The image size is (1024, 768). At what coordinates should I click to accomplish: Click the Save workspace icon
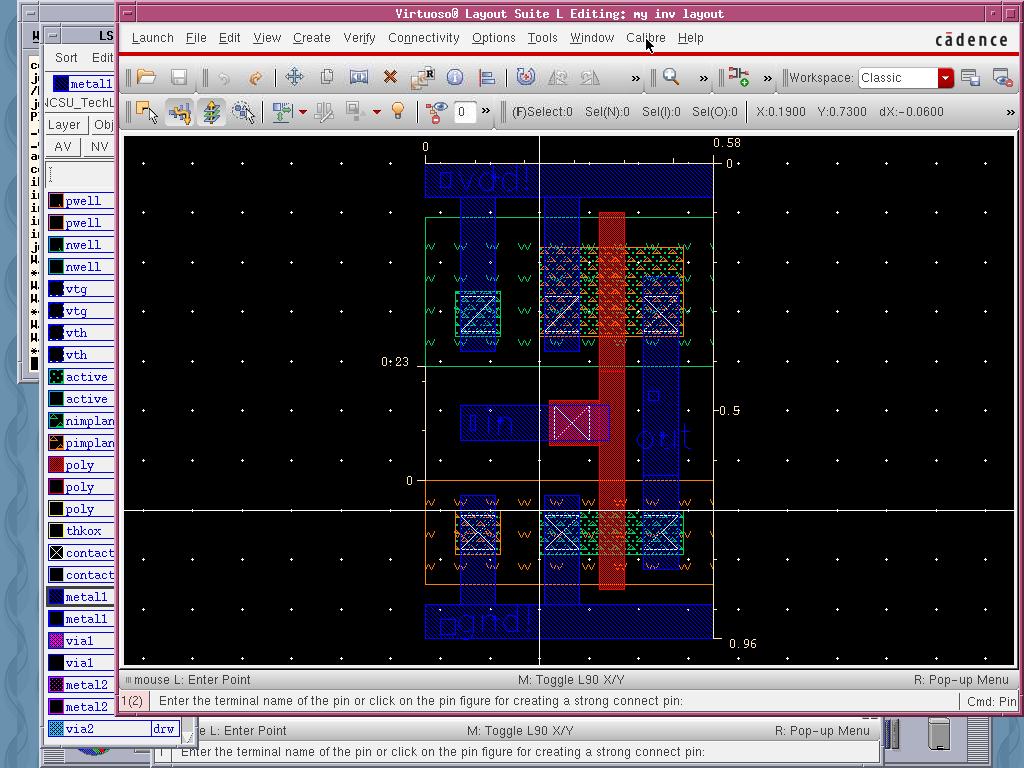coord(970,78)
